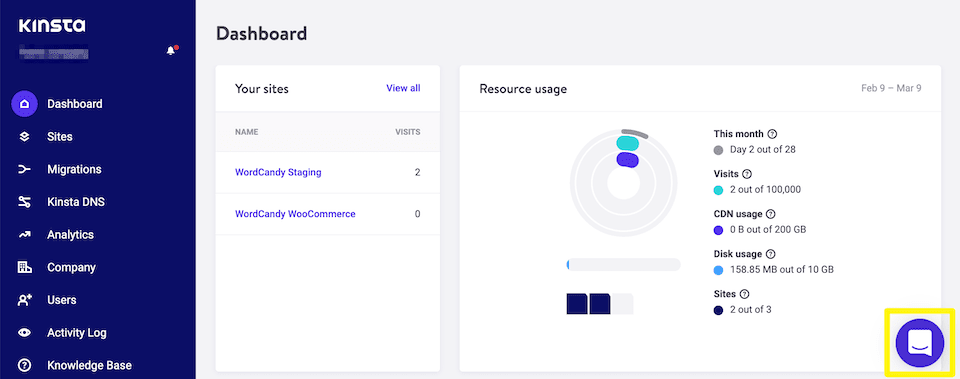Click the Knowledge Base question icon
Viewport: 960px width, 379px height.
pyautogui.click(x=24, y=366)
